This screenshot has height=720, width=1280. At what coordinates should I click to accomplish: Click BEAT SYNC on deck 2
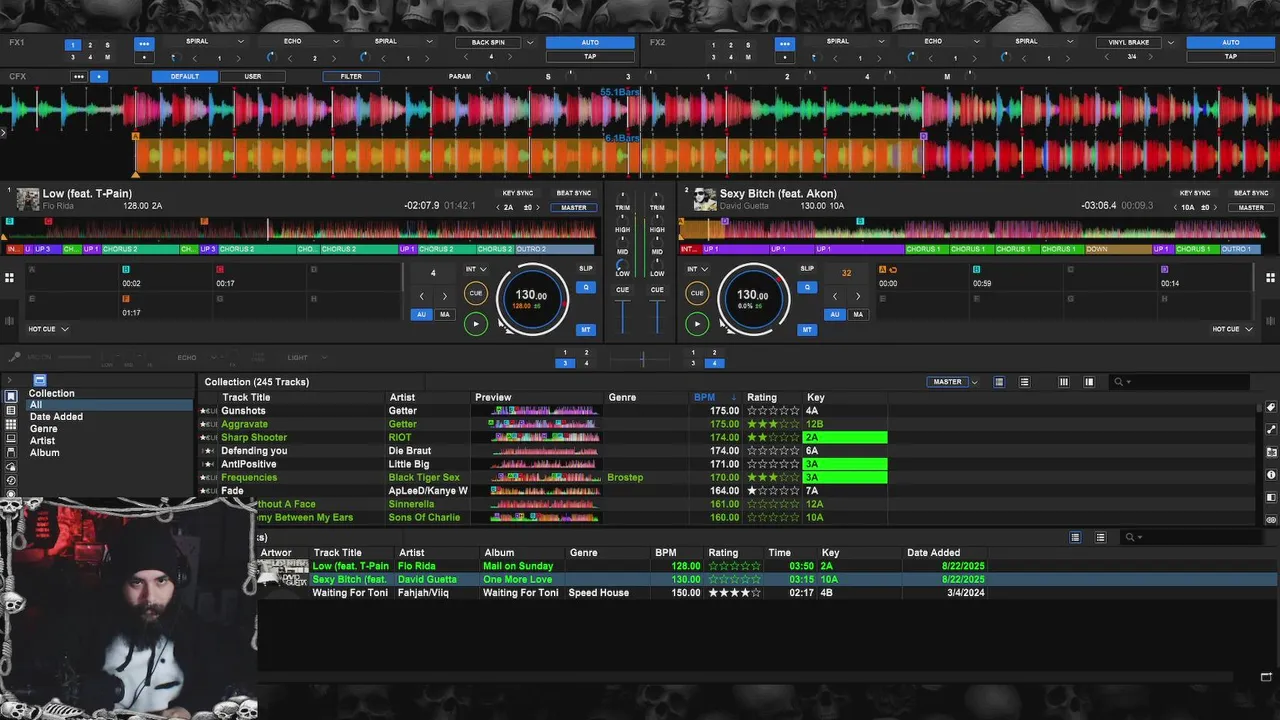point(1251,193)
